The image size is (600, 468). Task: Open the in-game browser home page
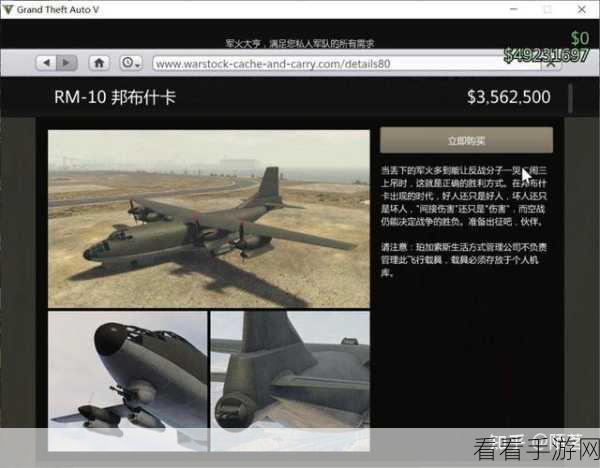[99, 63]
